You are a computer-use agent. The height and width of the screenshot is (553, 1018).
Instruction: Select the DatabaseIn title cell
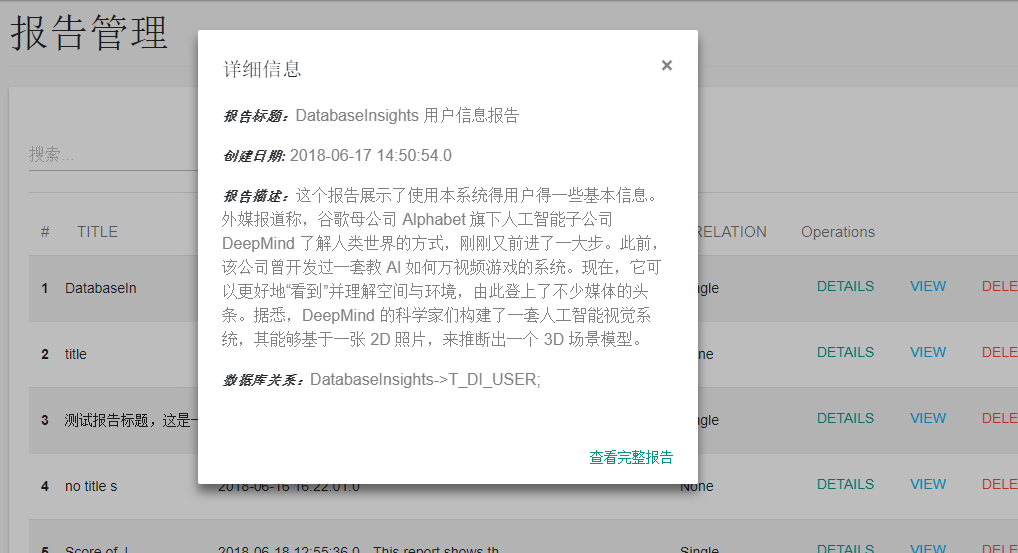click(101, 288)
